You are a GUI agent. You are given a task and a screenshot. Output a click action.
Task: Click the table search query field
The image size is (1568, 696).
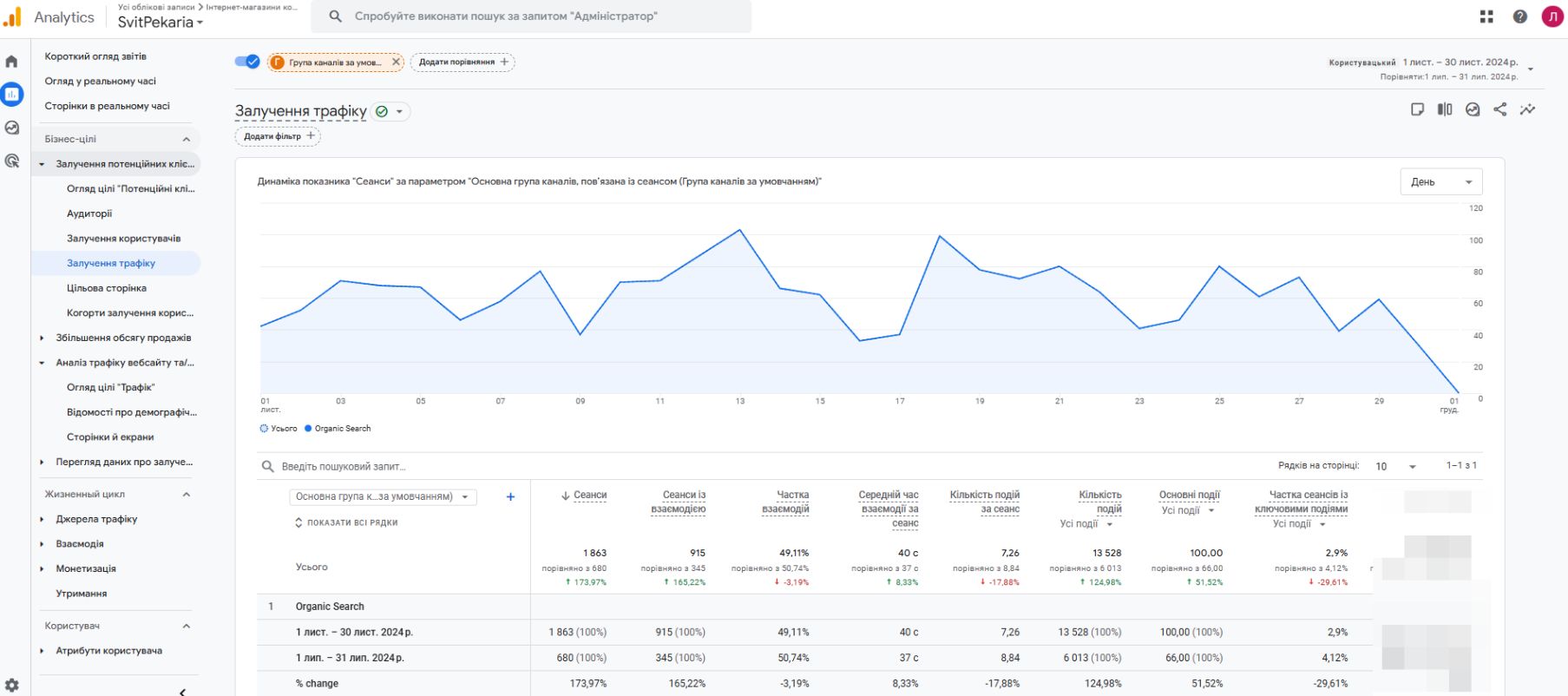344,467
